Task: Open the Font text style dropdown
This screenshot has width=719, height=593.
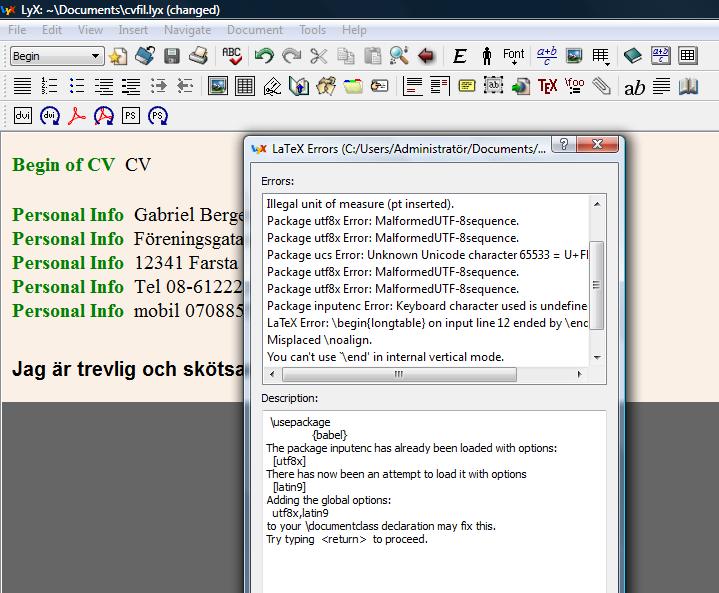Action: point(514,56)
